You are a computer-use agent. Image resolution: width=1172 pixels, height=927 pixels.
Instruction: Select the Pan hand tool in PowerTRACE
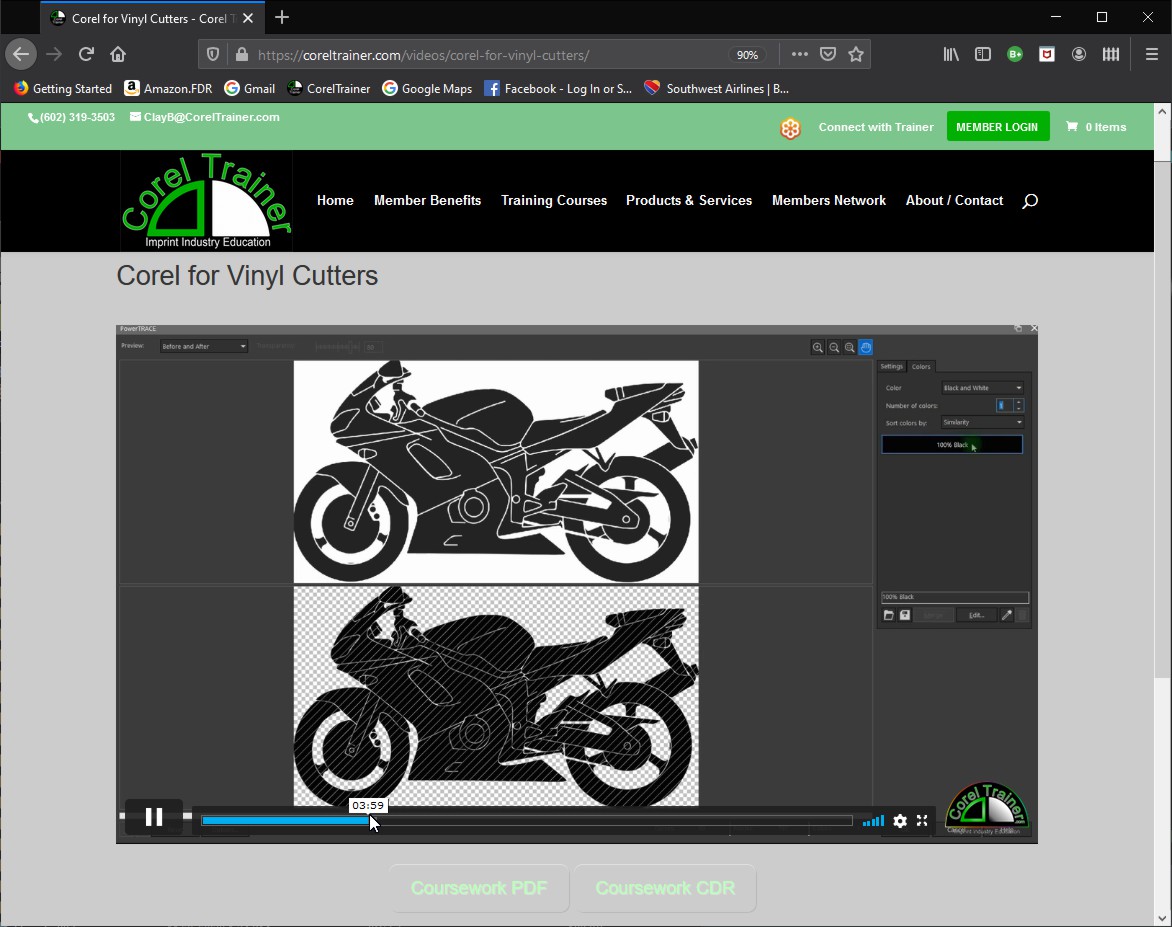click(866, 347)
